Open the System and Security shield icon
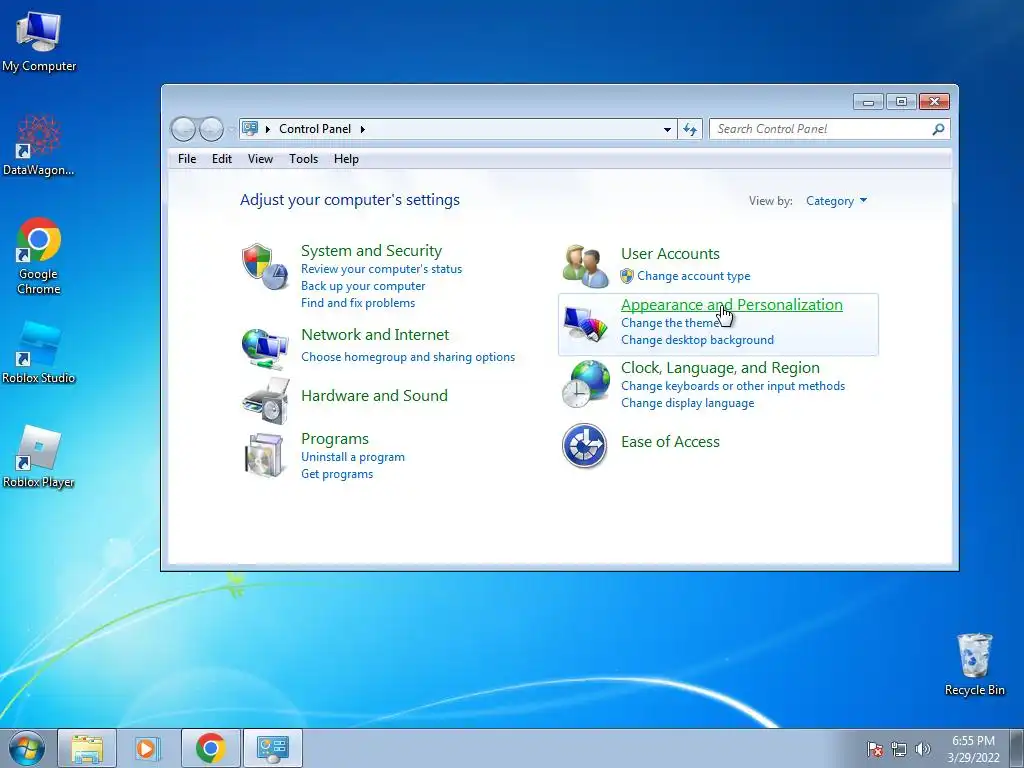1024x768 pixels. tap(264, 267)
